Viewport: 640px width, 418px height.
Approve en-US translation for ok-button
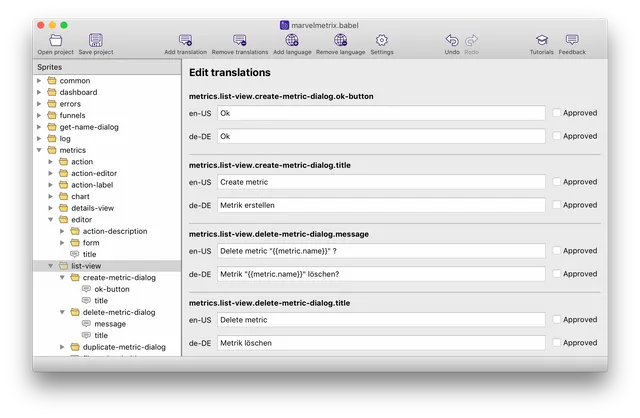[x=556, y=113]
